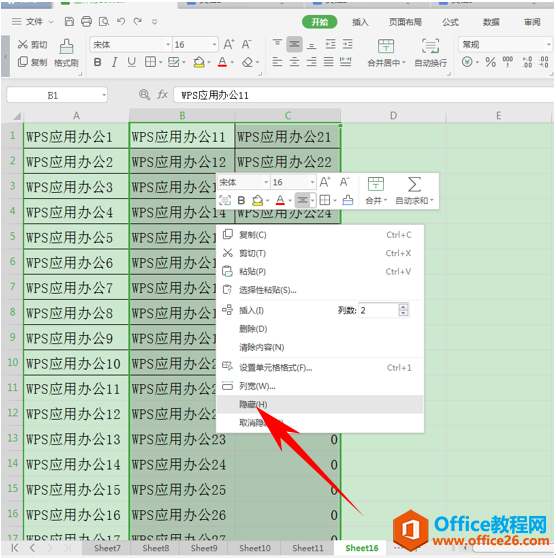The width and height of the screenshot is (556, 558).
Task: Click mini toolbar fill color bucket
Action: point(257,201)
